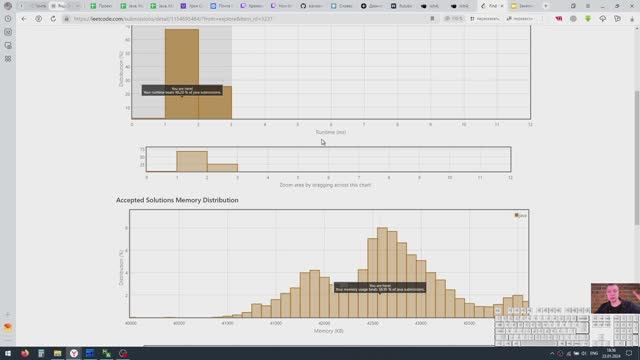Viewport: 640px width, 360px height.
Task: Click the Yandex home icon beside the back arrow
Action: pos(38,19)
